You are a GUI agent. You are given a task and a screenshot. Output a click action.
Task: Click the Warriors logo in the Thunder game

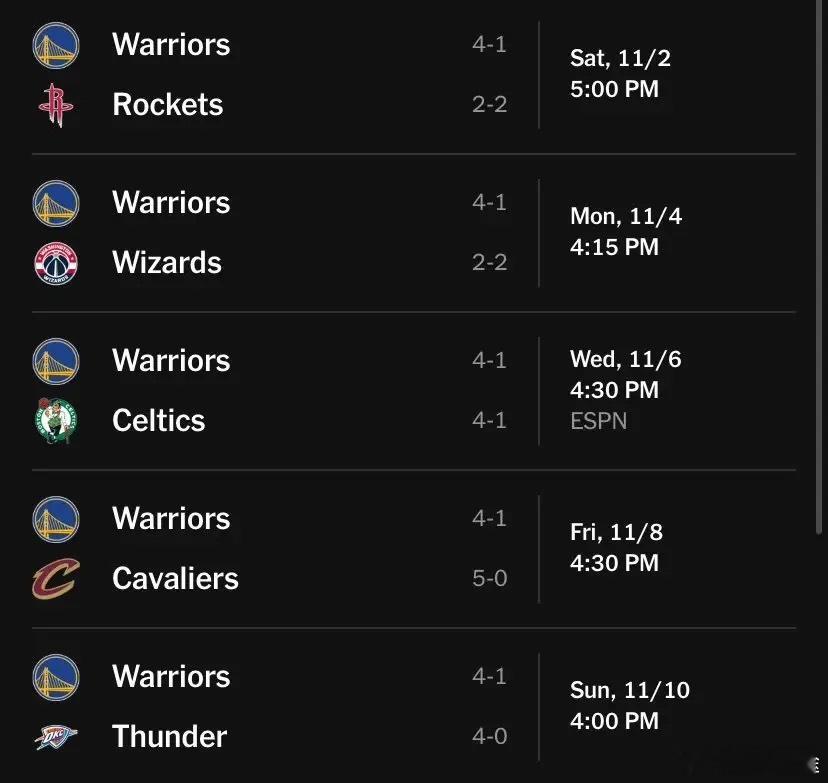(x=56, y=677)
